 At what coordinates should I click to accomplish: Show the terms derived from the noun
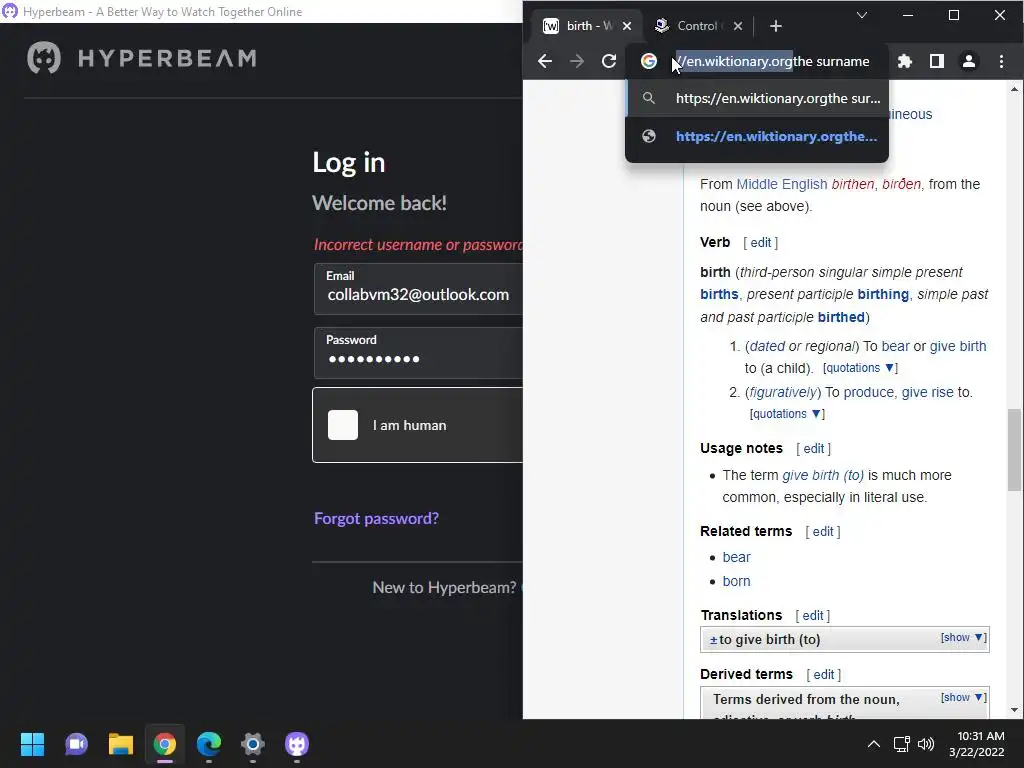[x=963, y=697]
